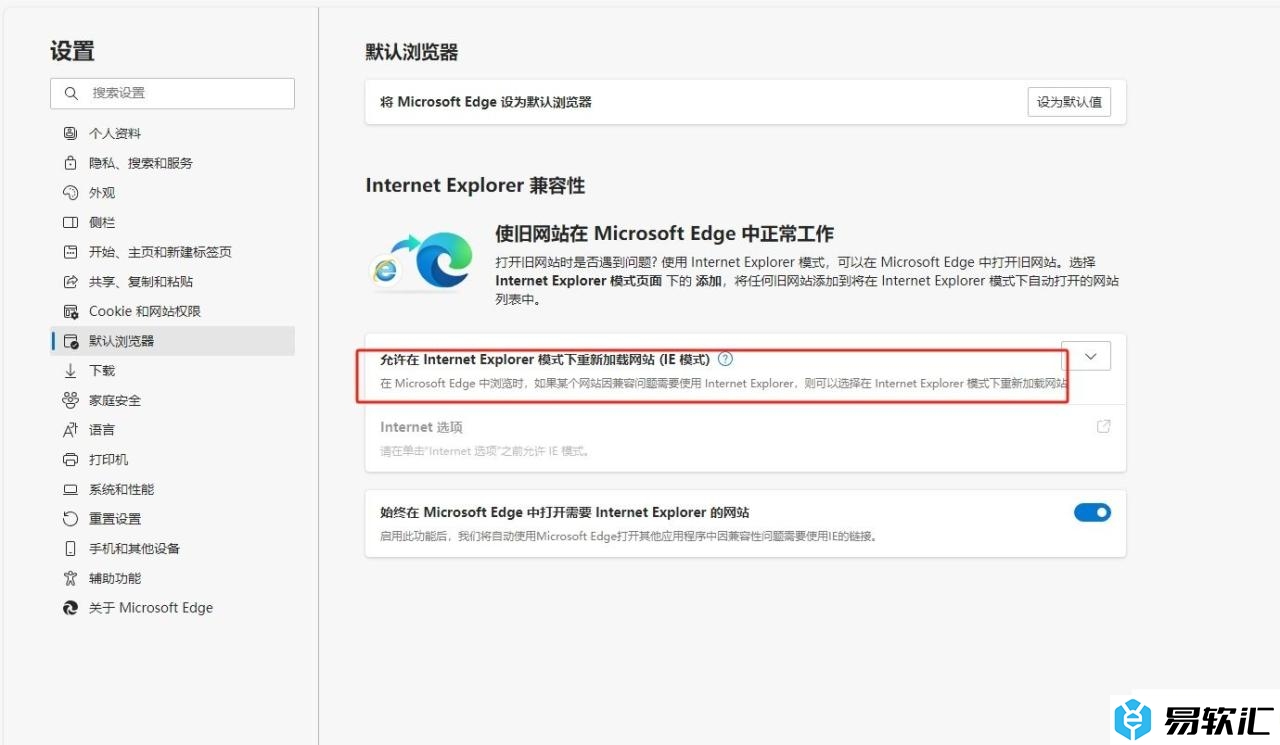Screen dimensions: 1280x745
Task: Click the 系统和性能 laptop icon
Action: coord(70,489)
